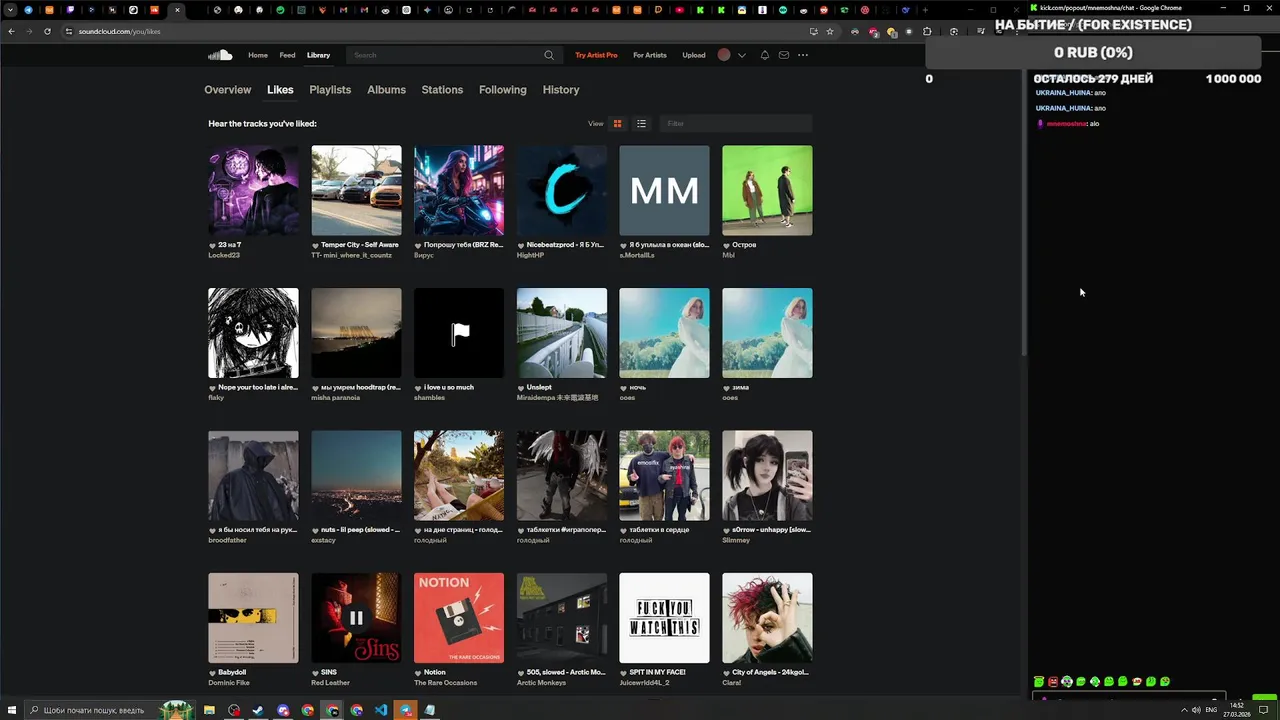Open the notifications bell
Viewport: 1280px width, 720px height.
pyautogui.click(x=765, y=55)
